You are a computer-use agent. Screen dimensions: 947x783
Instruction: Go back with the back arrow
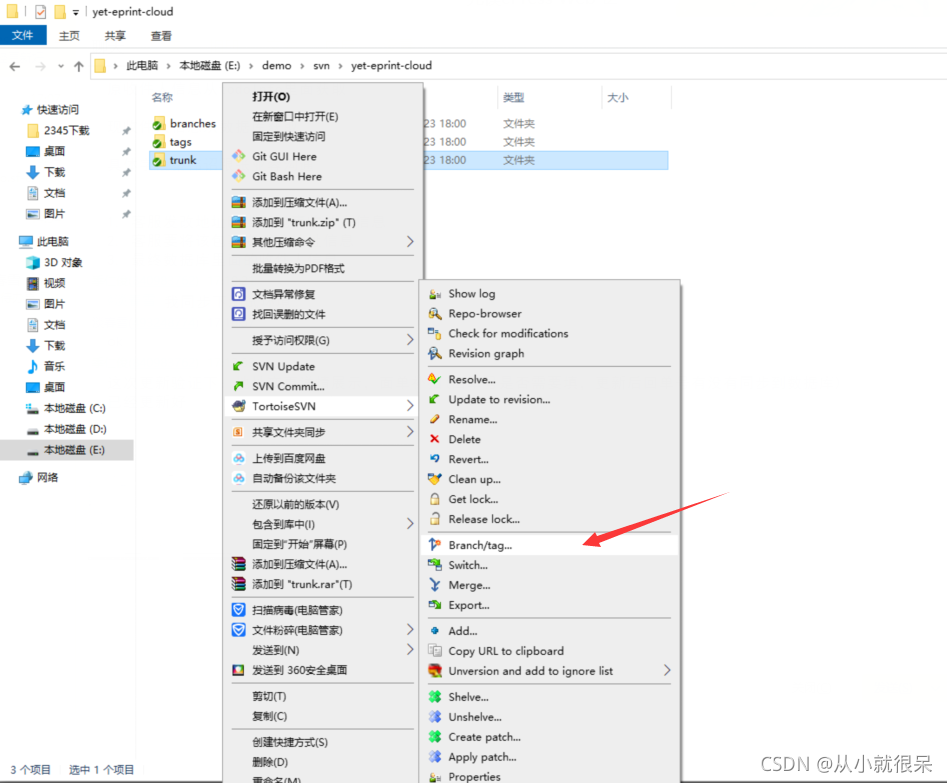tap(15, 66)
